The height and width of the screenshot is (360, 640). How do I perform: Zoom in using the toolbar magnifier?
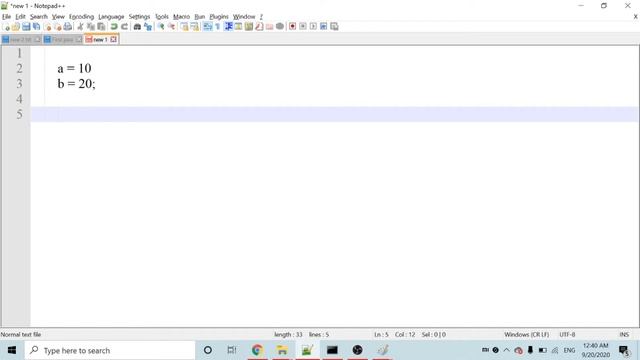[x=161, y=27]
